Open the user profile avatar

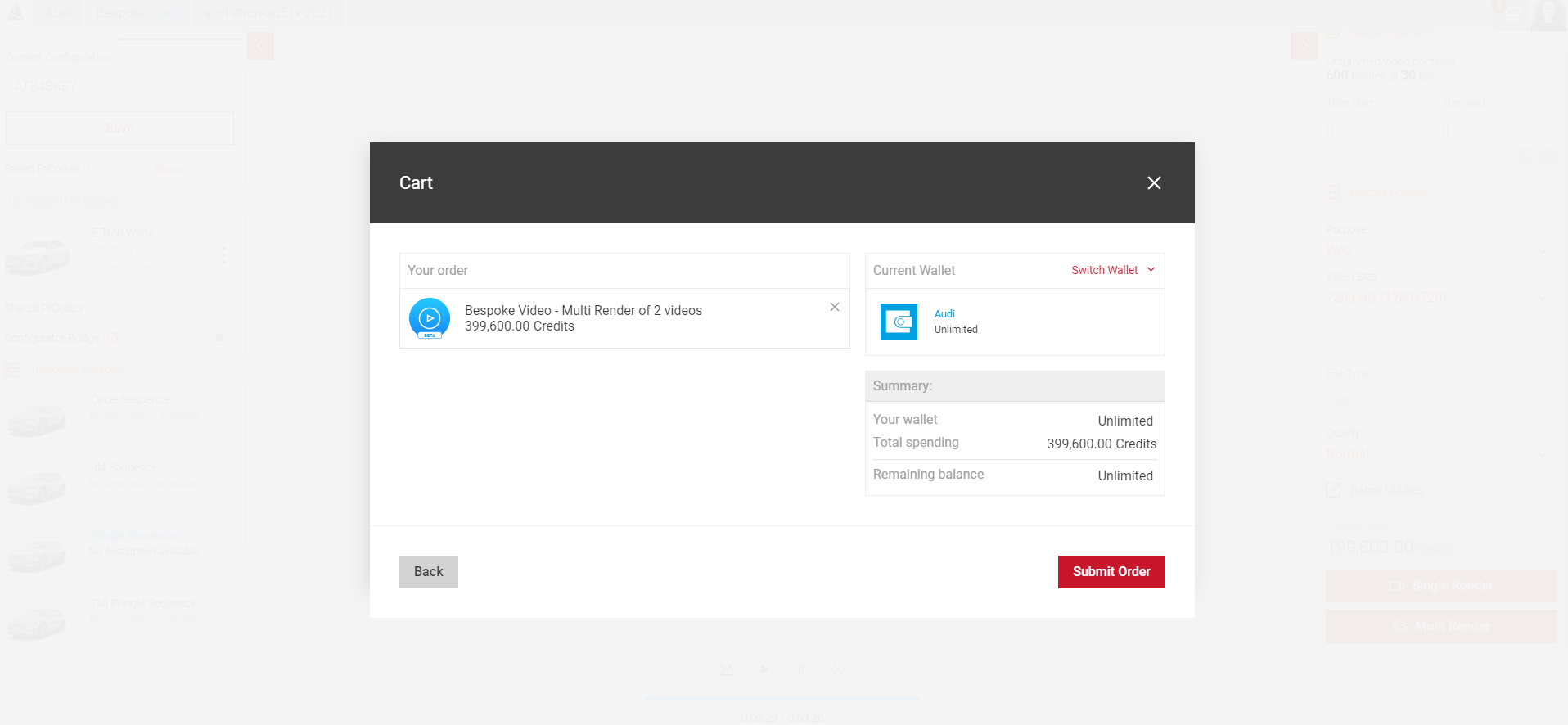pos(1548,14)
